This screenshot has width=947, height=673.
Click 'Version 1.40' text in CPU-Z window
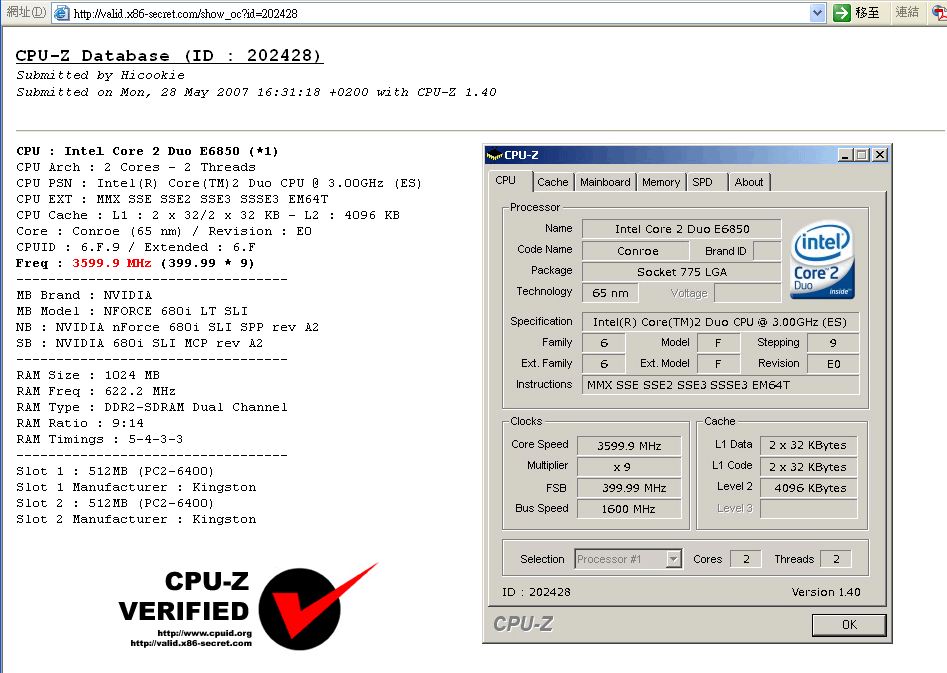pos(826,592)
